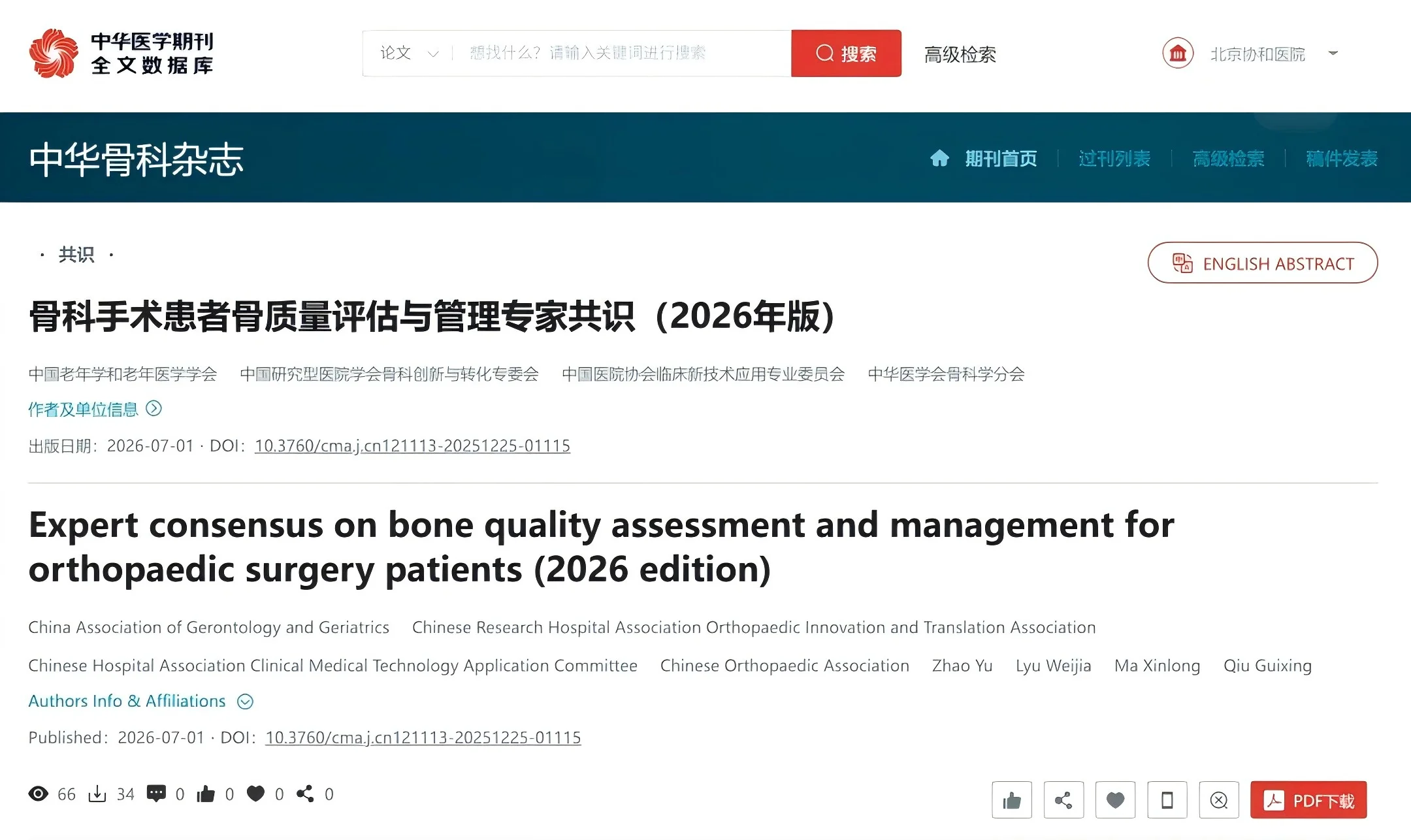Open the 稿件发表 submission menu

tap(1342, 158)
